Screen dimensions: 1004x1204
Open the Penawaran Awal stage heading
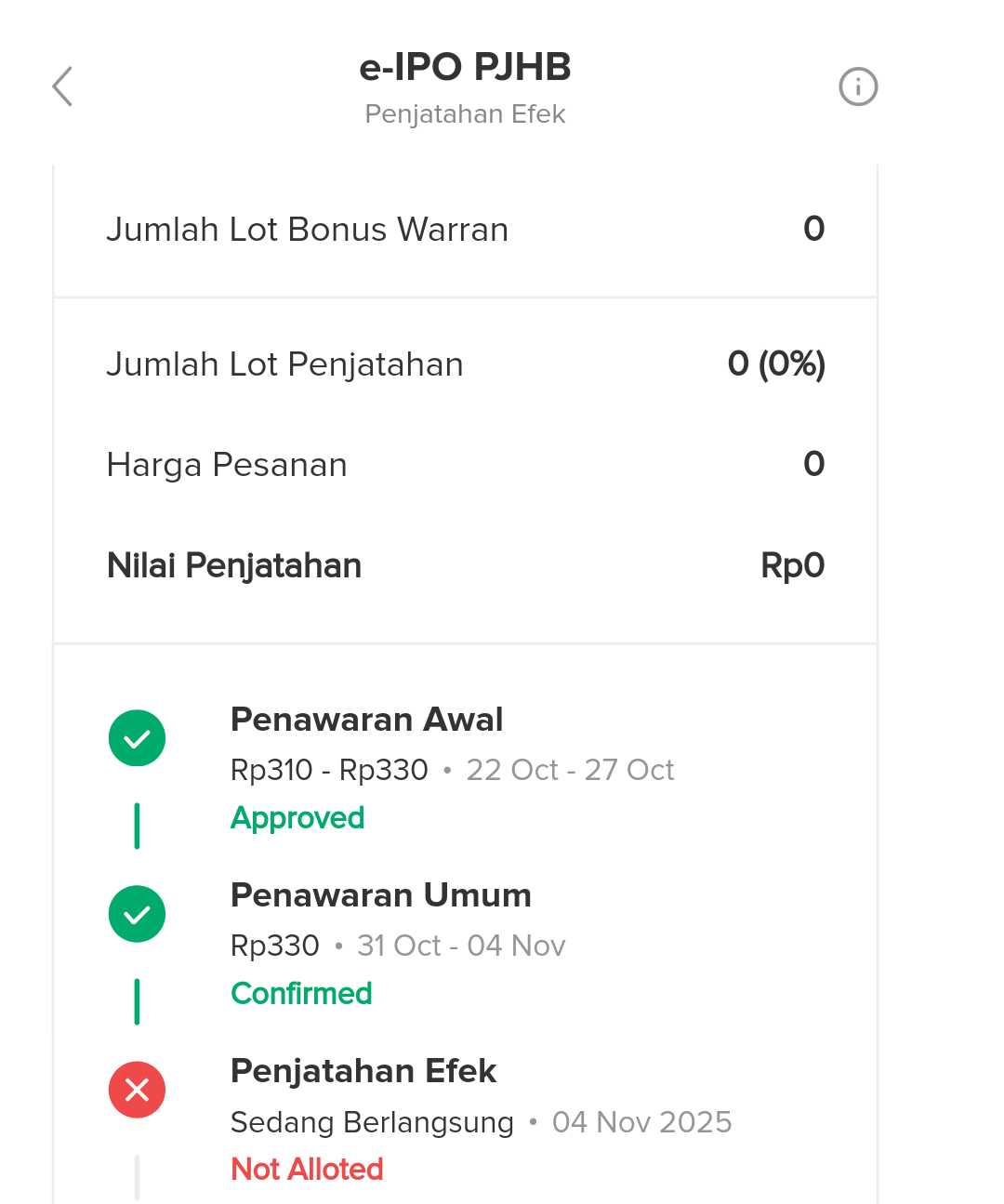point(366,720)
